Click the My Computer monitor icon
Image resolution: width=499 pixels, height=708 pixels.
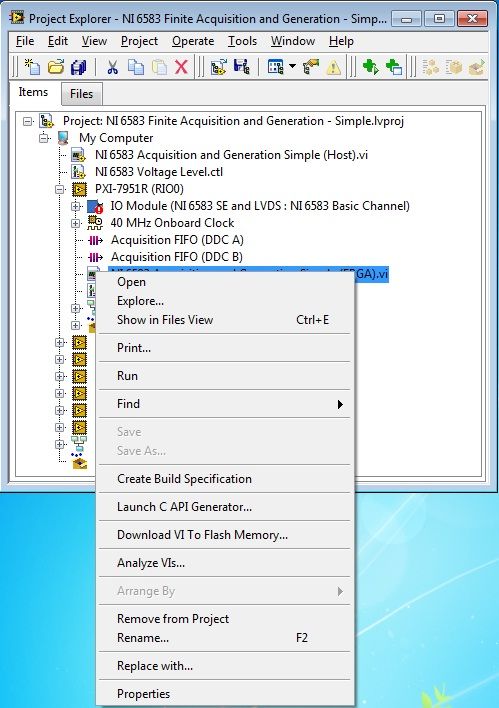(63, 138)
